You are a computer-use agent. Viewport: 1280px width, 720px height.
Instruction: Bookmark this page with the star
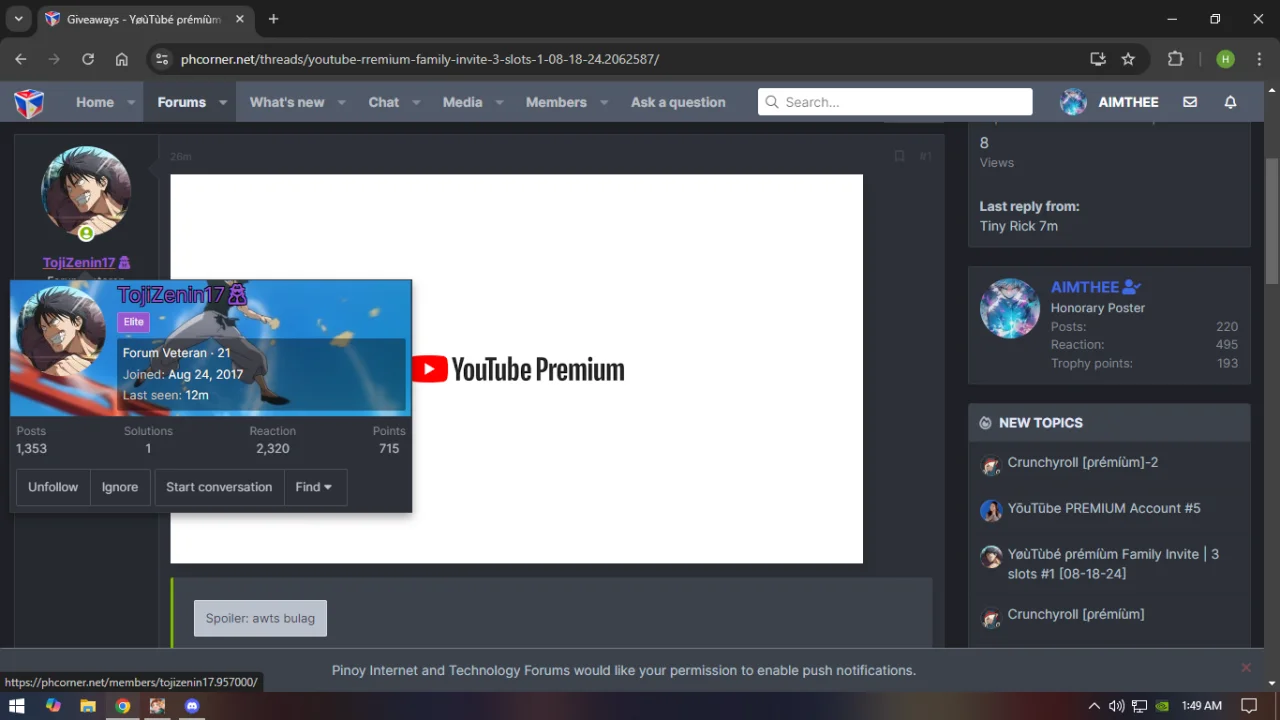[x=1128, y=59]
